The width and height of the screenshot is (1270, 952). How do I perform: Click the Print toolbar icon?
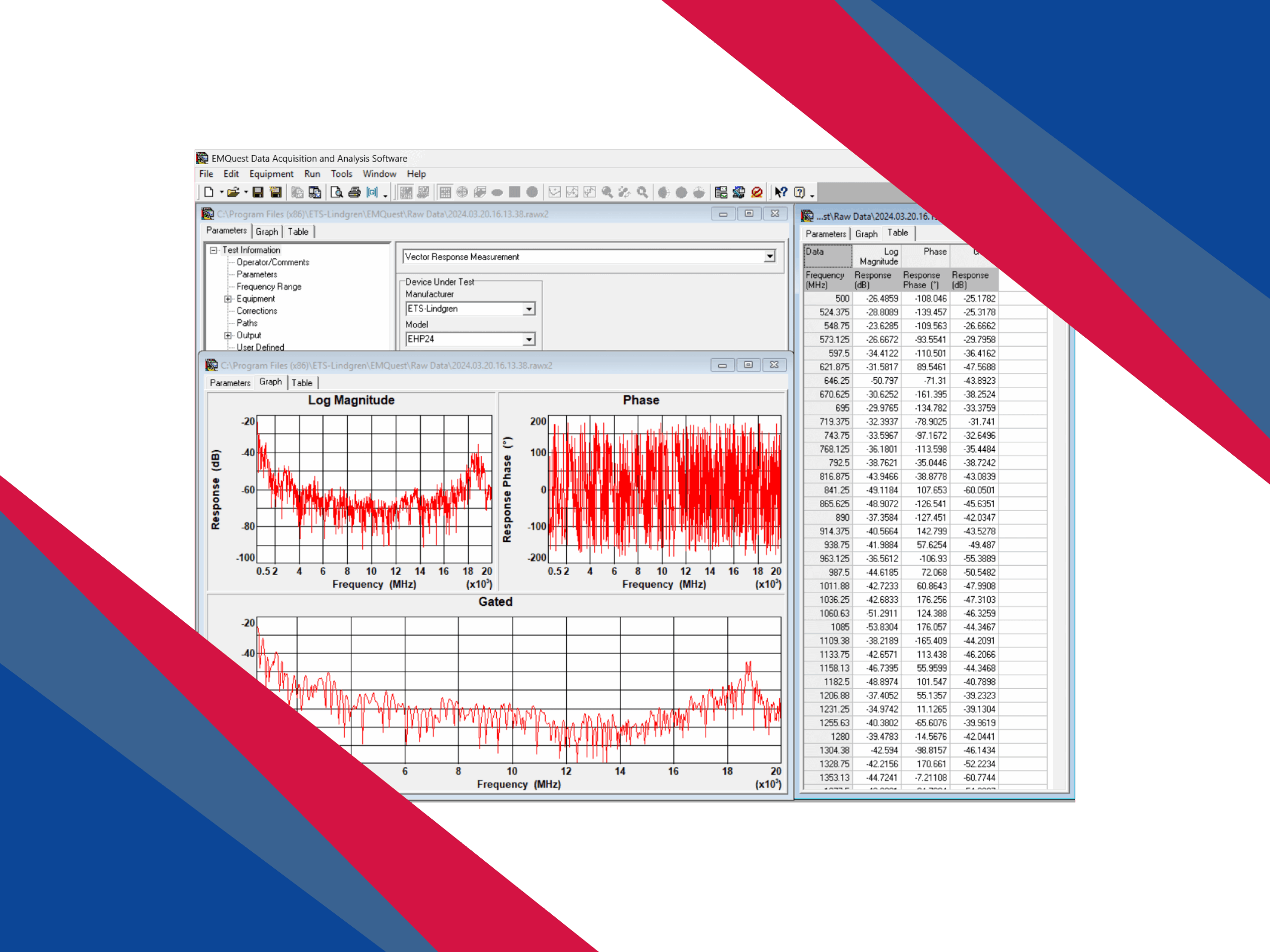(x=354, y=192)
